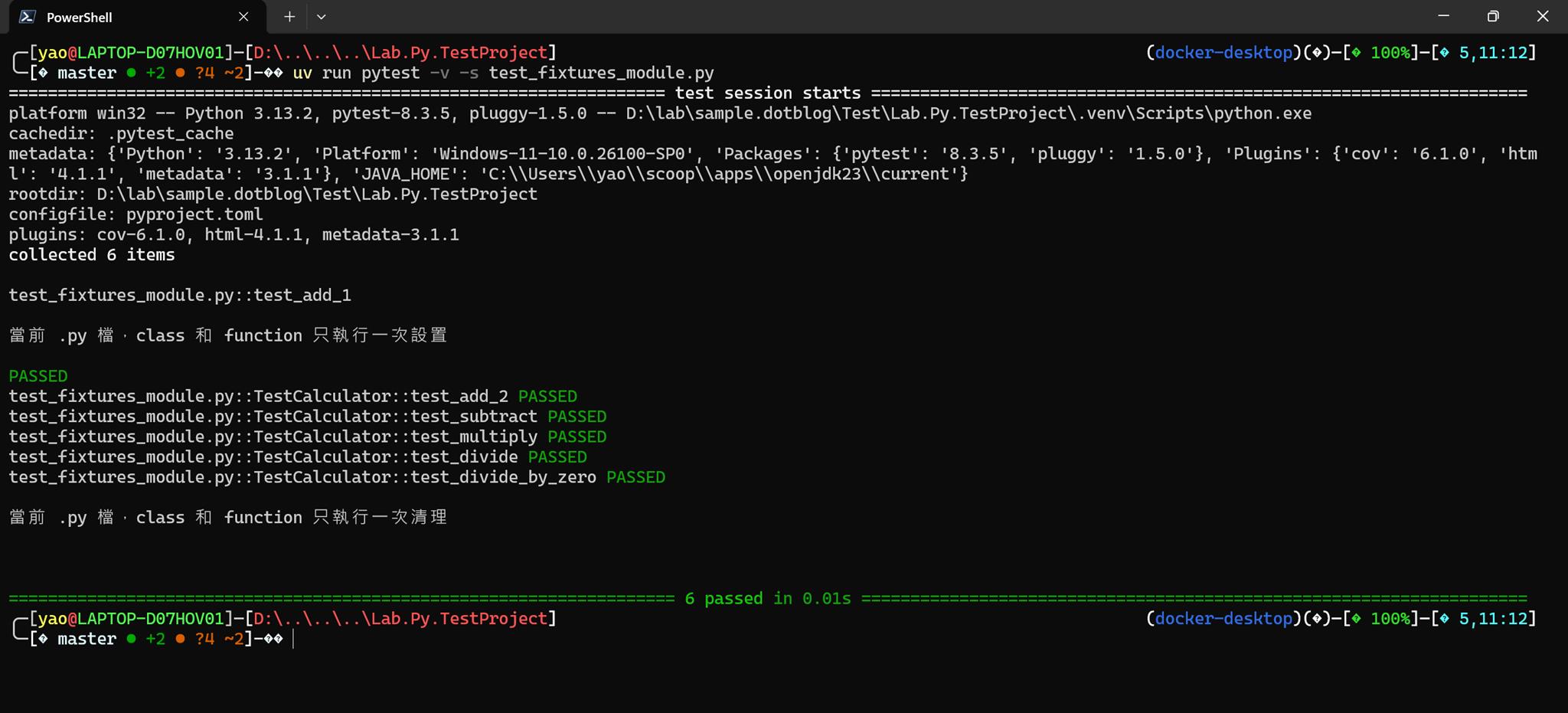Image resolution: width=1568 pixels, height=713 pixels.
Task: Click the "test session starts" header text
Action: (767, 93)
